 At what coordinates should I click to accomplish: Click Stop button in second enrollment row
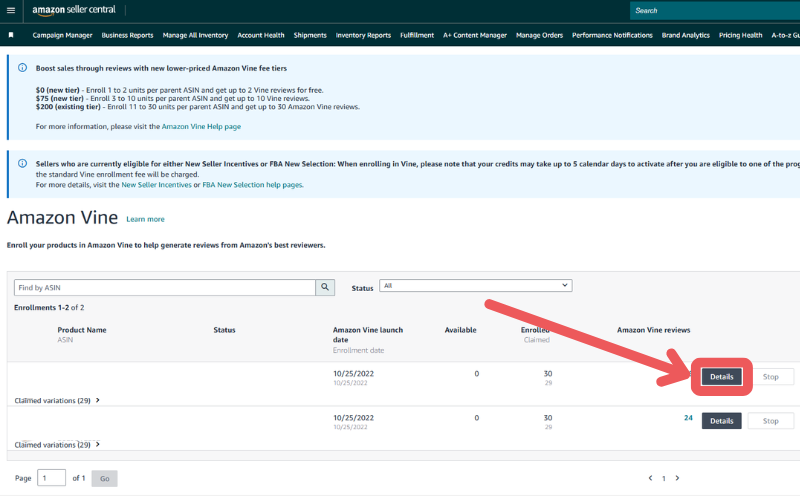click(770, 421)
